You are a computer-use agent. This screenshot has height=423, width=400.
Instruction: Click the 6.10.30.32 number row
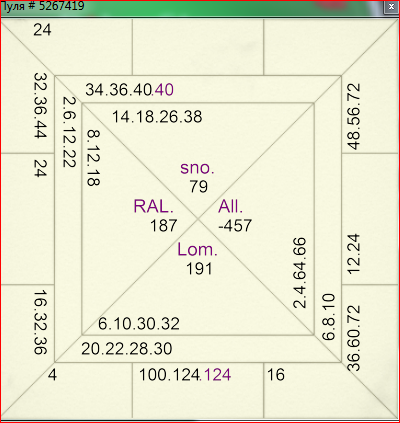[139, 324]
